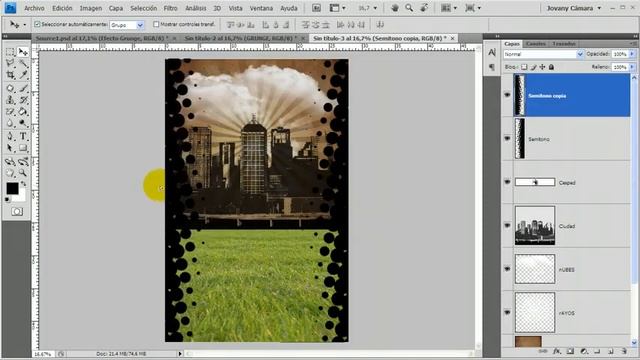The image size is (640, 360).
Task: Hide the Ciudad layer
Action: point(507,226)
